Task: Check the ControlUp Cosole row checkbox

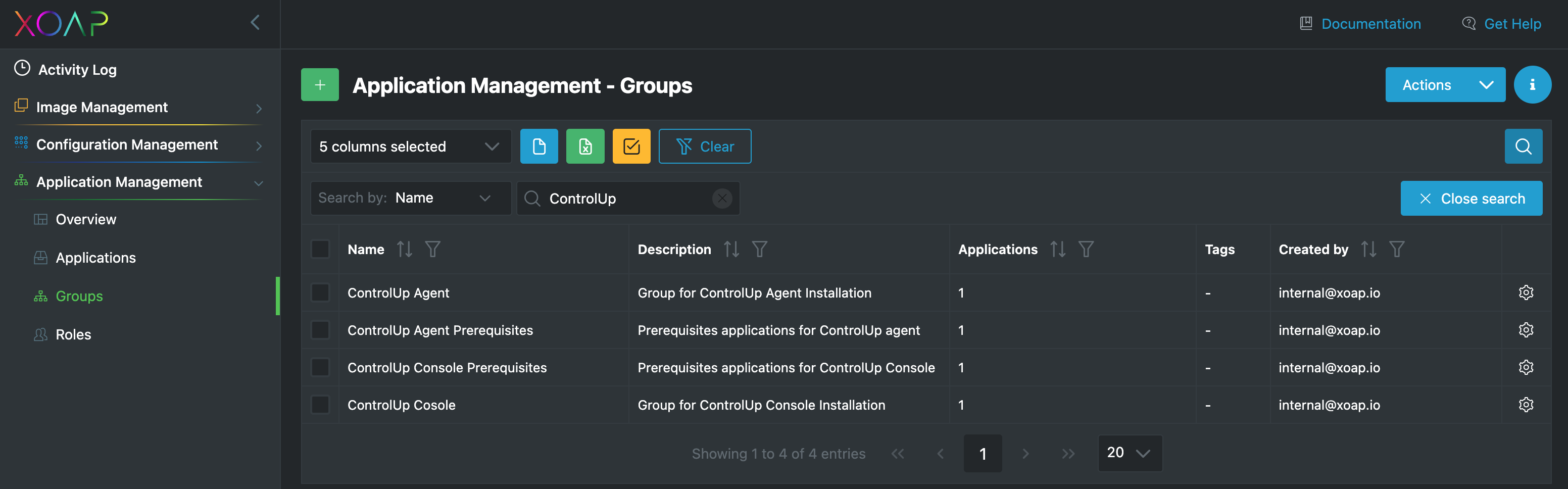Action: click(320, 405)
